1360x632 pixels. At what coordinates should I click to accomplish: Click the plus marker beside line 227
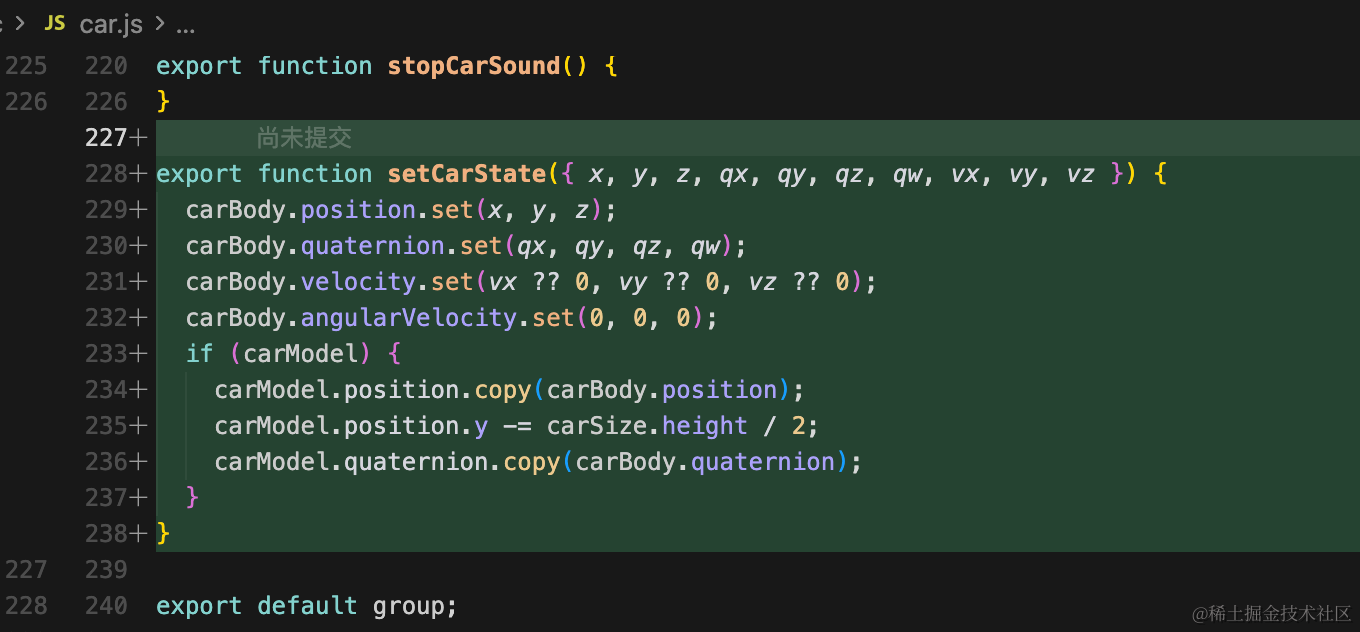coord(139,138)
